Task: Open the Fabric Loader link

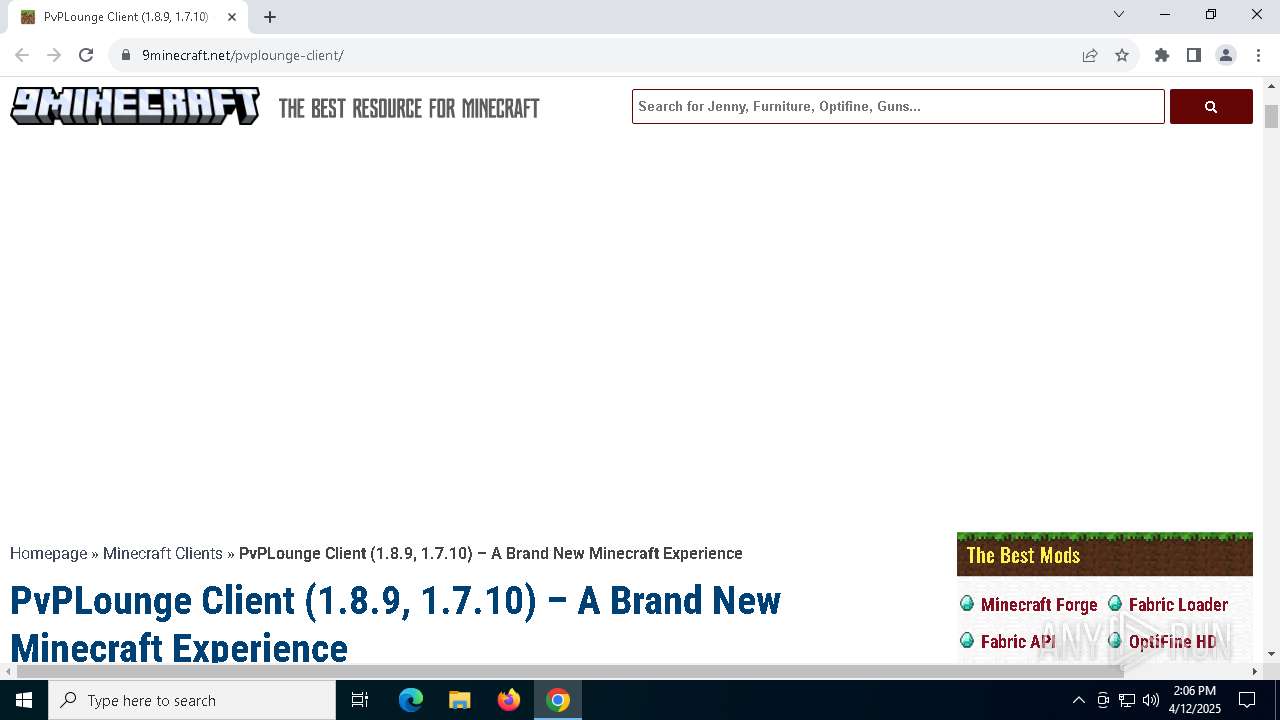Action: [1178, 605]
